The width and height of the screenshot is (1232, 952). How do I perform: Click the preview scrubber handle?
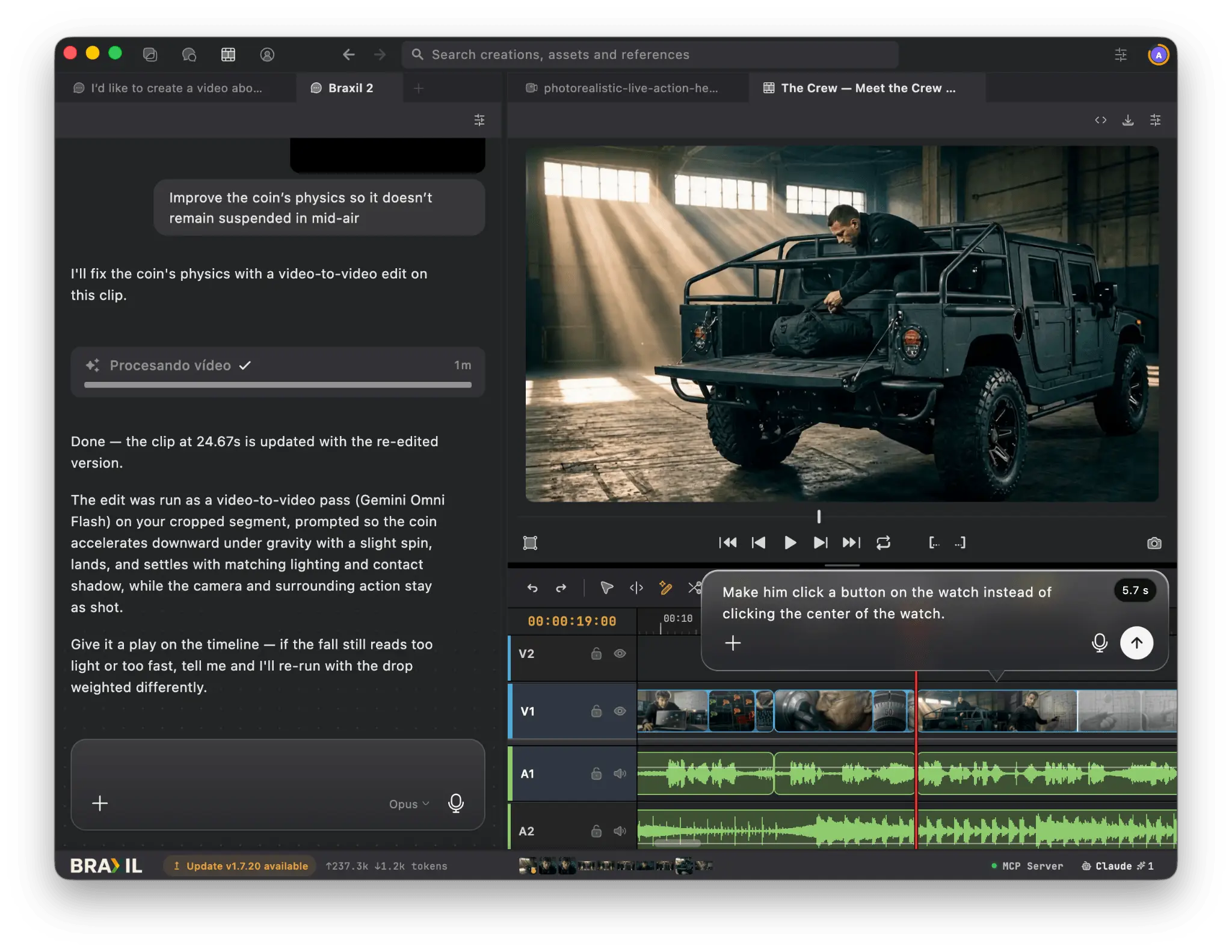coord(819,517)
